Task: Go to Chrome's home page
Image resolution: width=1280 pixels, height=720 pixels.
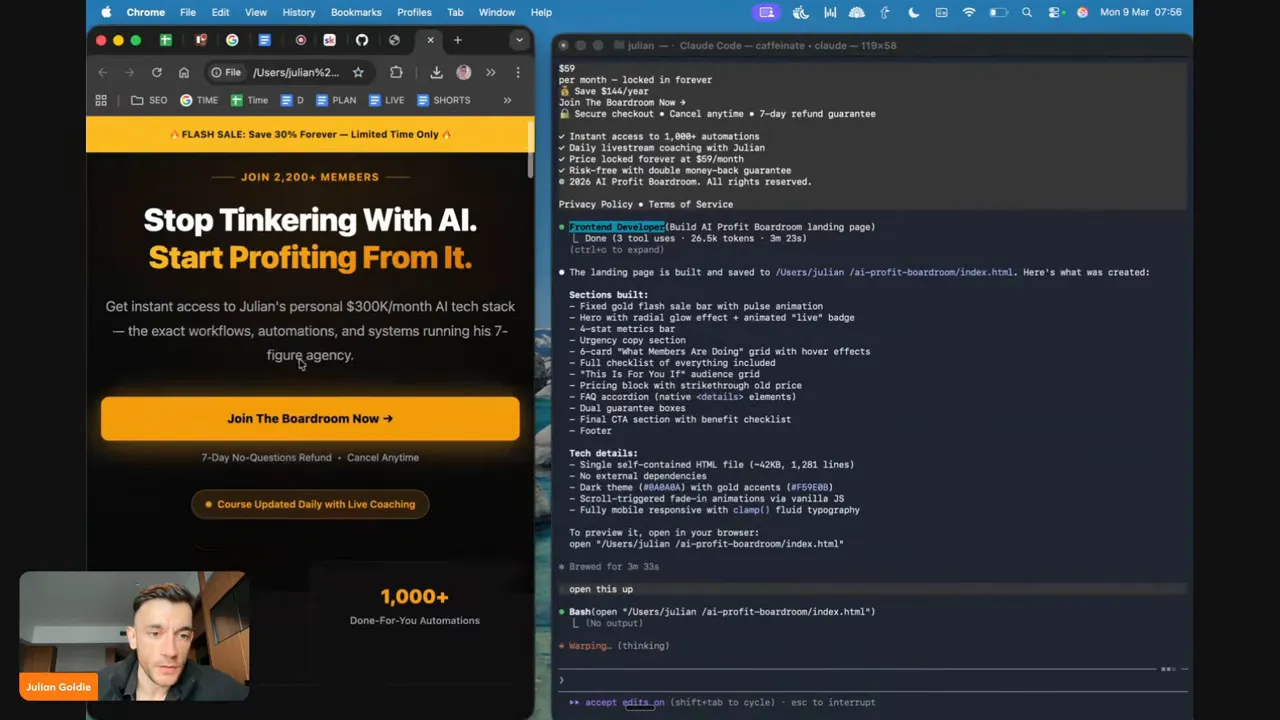Action: (184, 72)
